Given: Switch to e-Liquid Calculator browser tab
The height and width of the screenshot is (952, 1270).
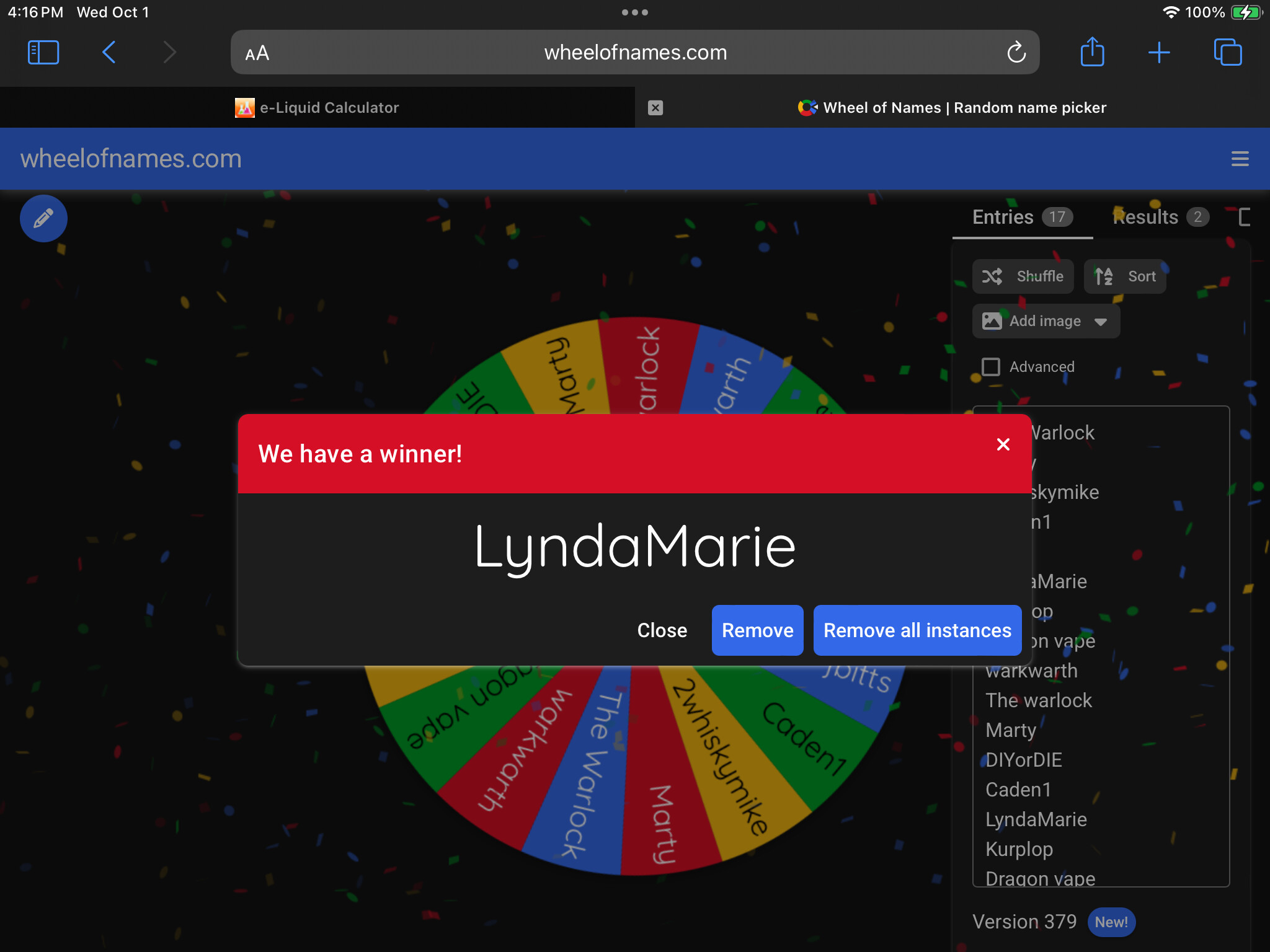Looking at the screenshot, I should 317,108.
